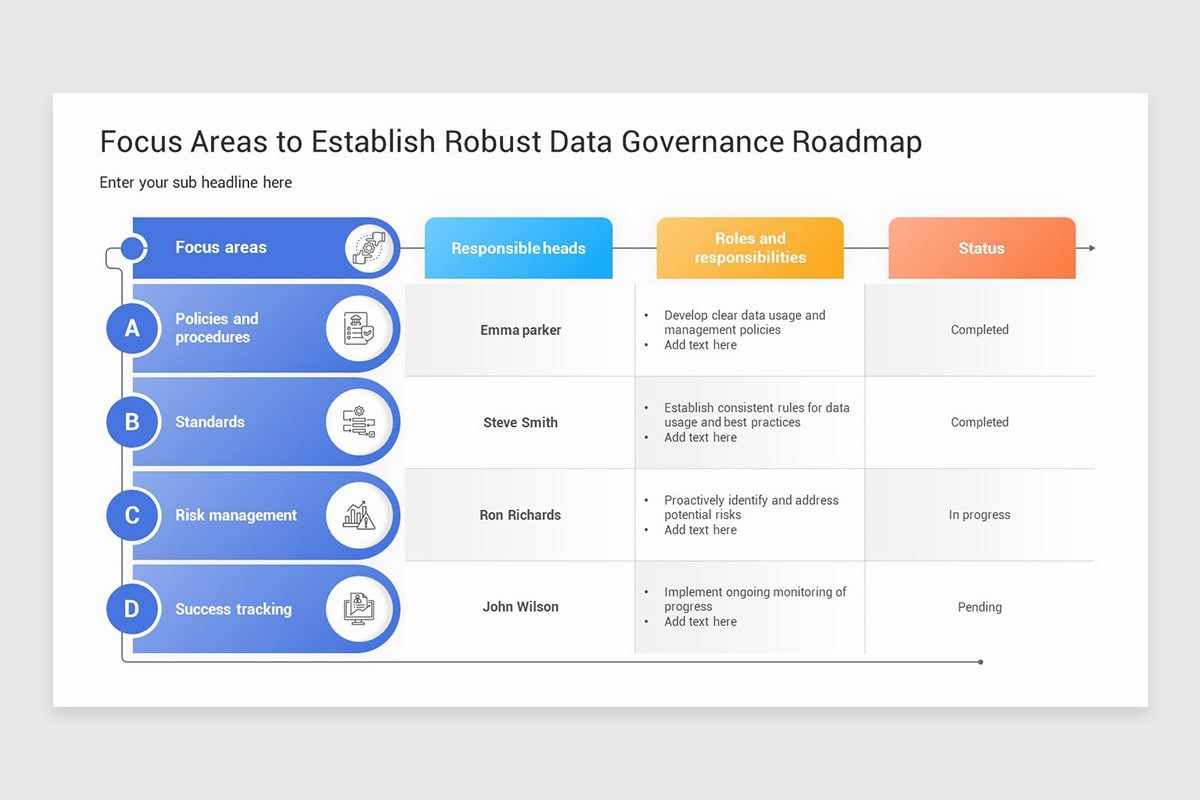
Task: Click the subtitle Enter your sub headline here
Action: click(x=195, y=182)
